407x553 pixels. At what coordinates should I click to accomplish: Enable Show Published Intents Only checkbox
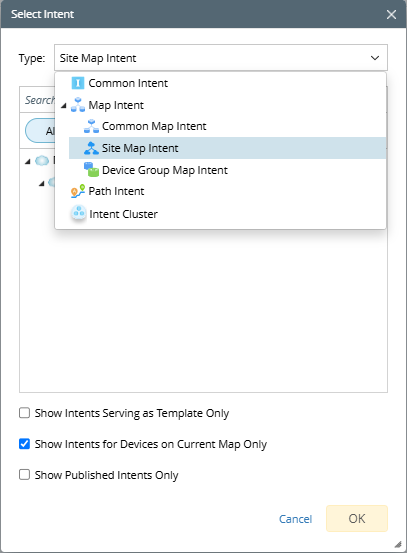coord(24,475)
